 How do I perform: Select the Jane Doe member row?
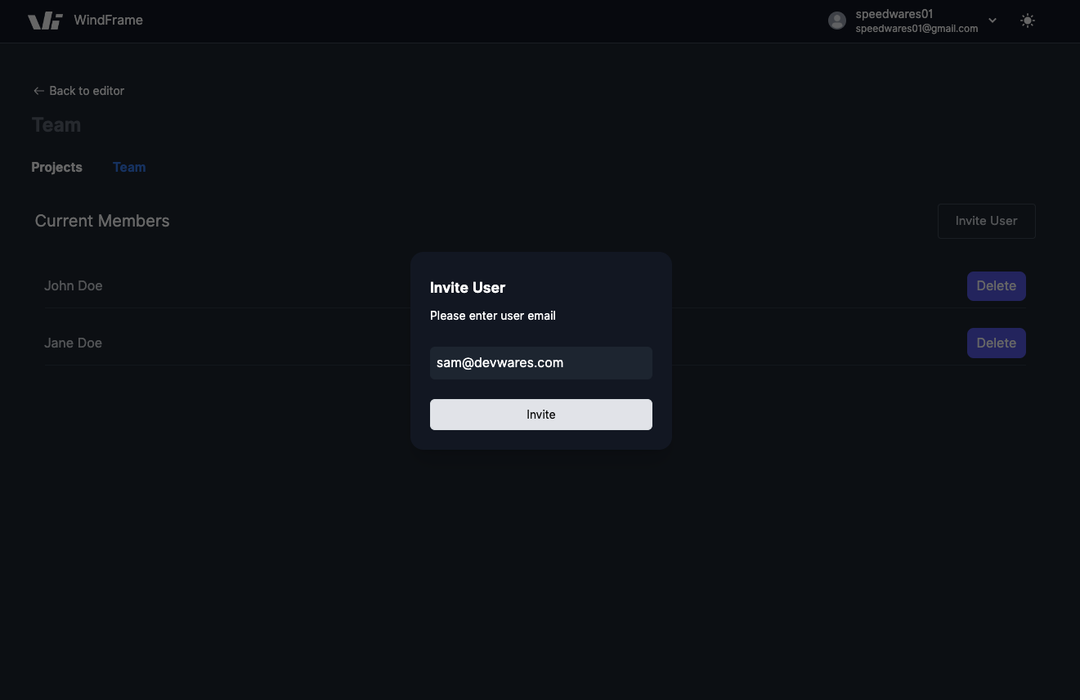pos(534,343)
